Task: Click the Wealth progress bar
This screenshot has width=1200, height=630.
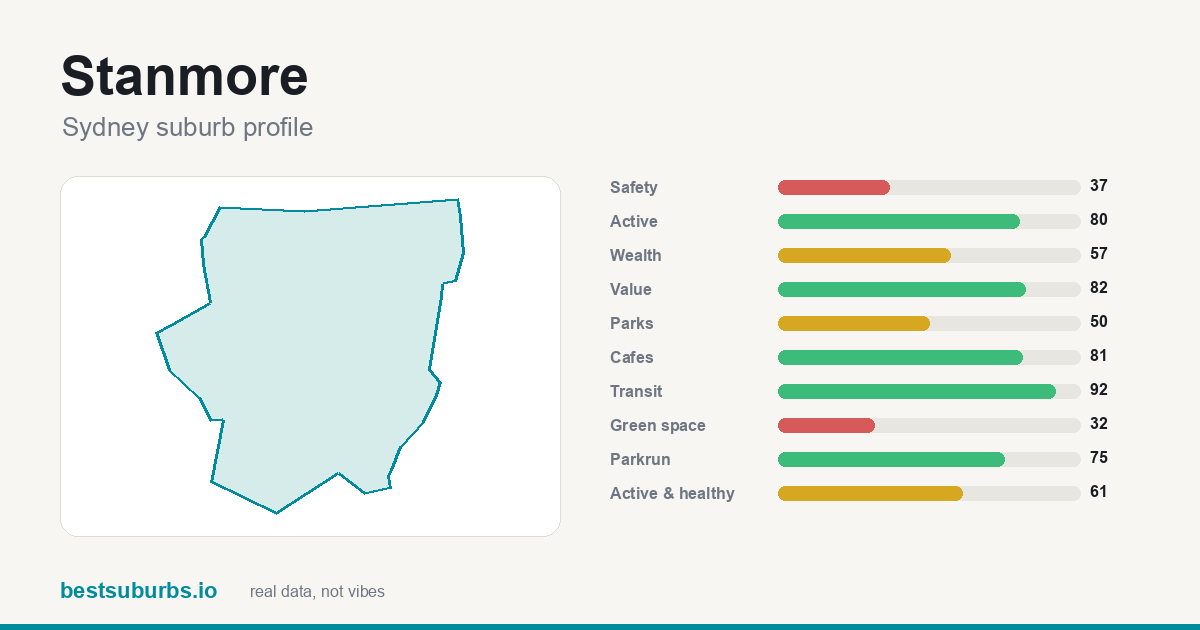Action: (x=929, y=255)
